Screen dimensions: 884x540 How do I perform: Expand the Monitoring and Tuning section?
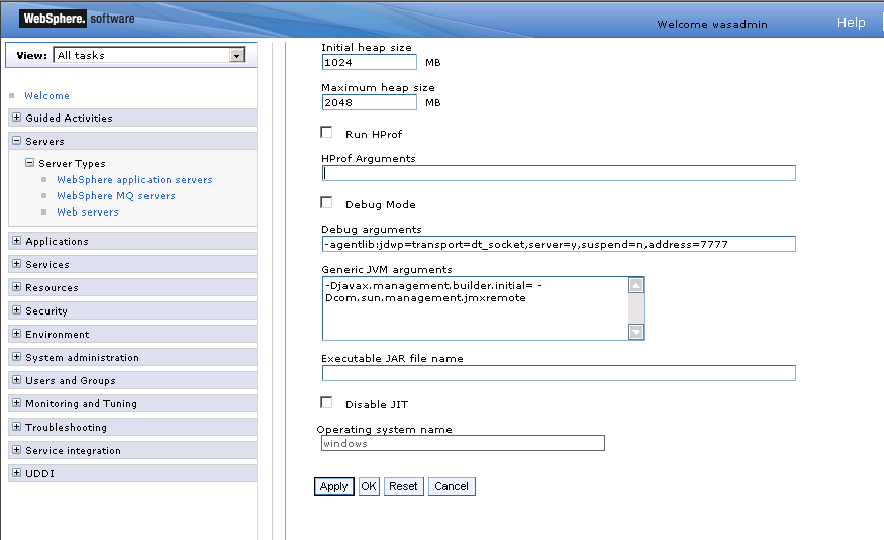(16, 403)
